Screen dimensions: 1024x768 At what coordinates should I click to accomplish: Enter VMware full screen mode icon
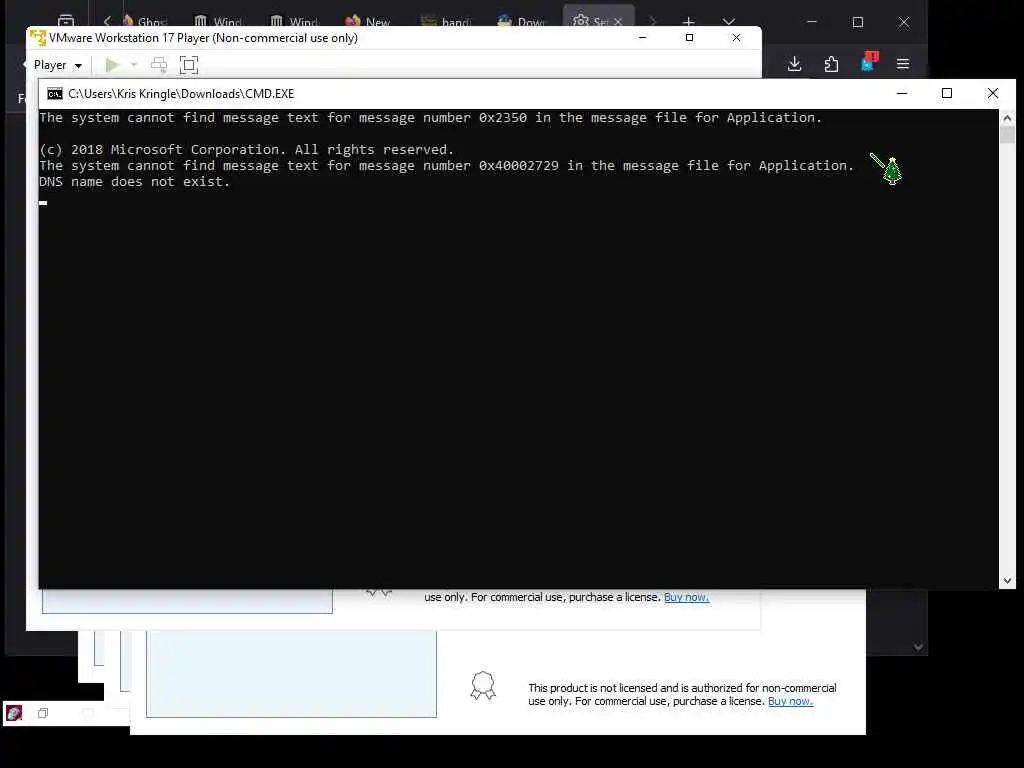pyautogui.click(x=189, y=65)
